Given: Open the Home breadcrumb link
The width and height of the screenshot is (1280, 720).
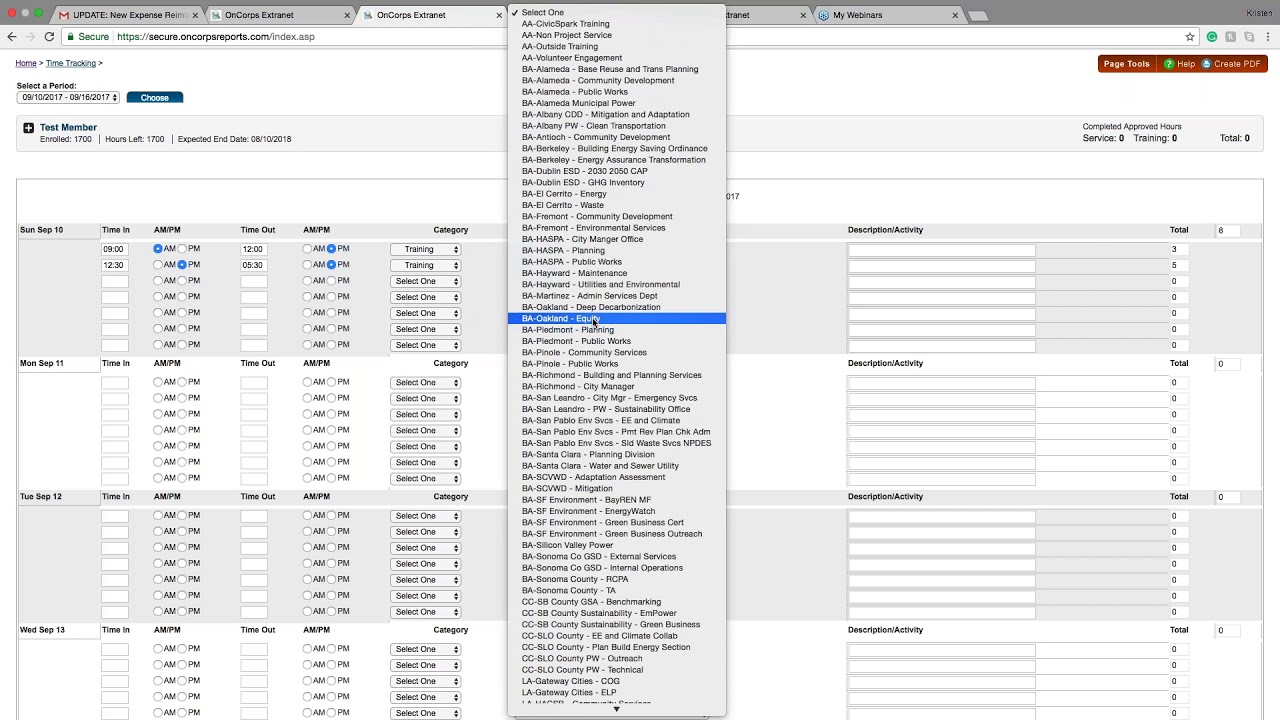Looking at the screenshot, I should (x=26, y=63).
